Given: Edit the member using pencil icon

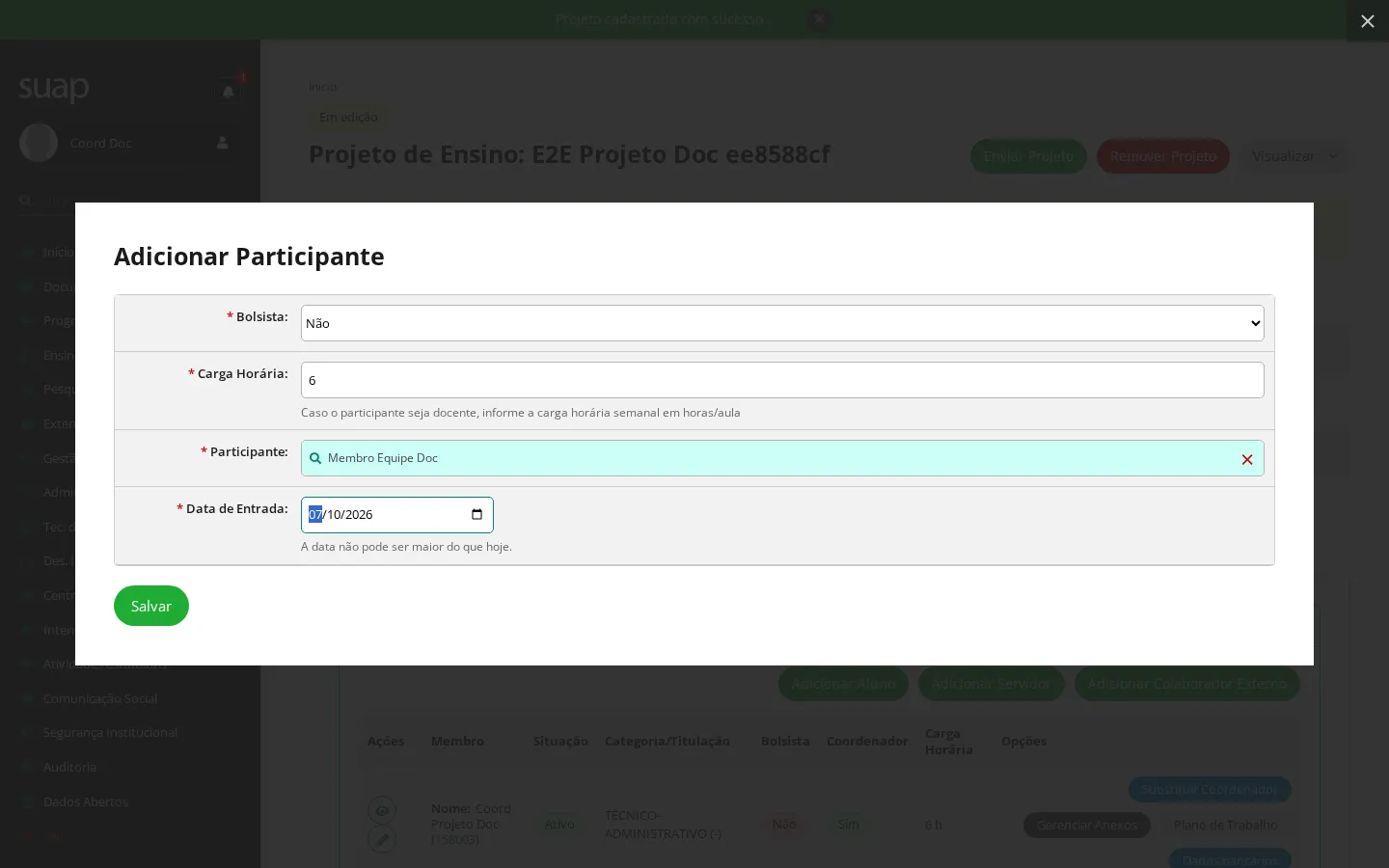Looking at the screenshot, I should (382, 840).
